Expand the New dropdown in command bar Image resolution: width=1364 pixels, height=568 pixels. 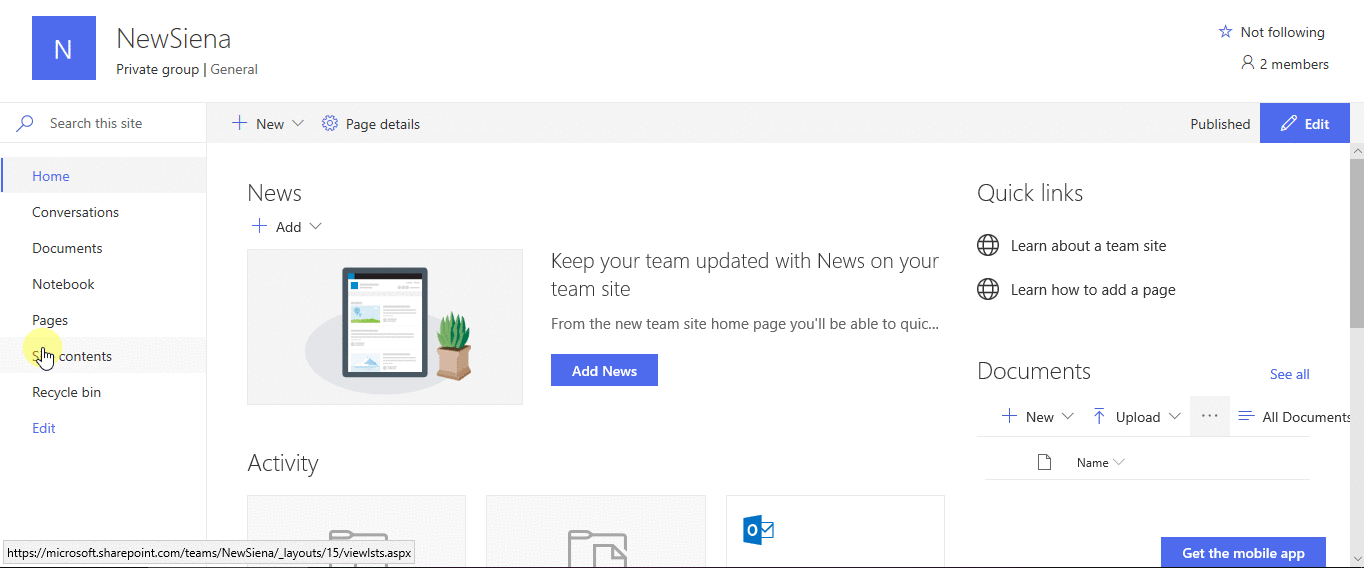[x=298, y=124]
